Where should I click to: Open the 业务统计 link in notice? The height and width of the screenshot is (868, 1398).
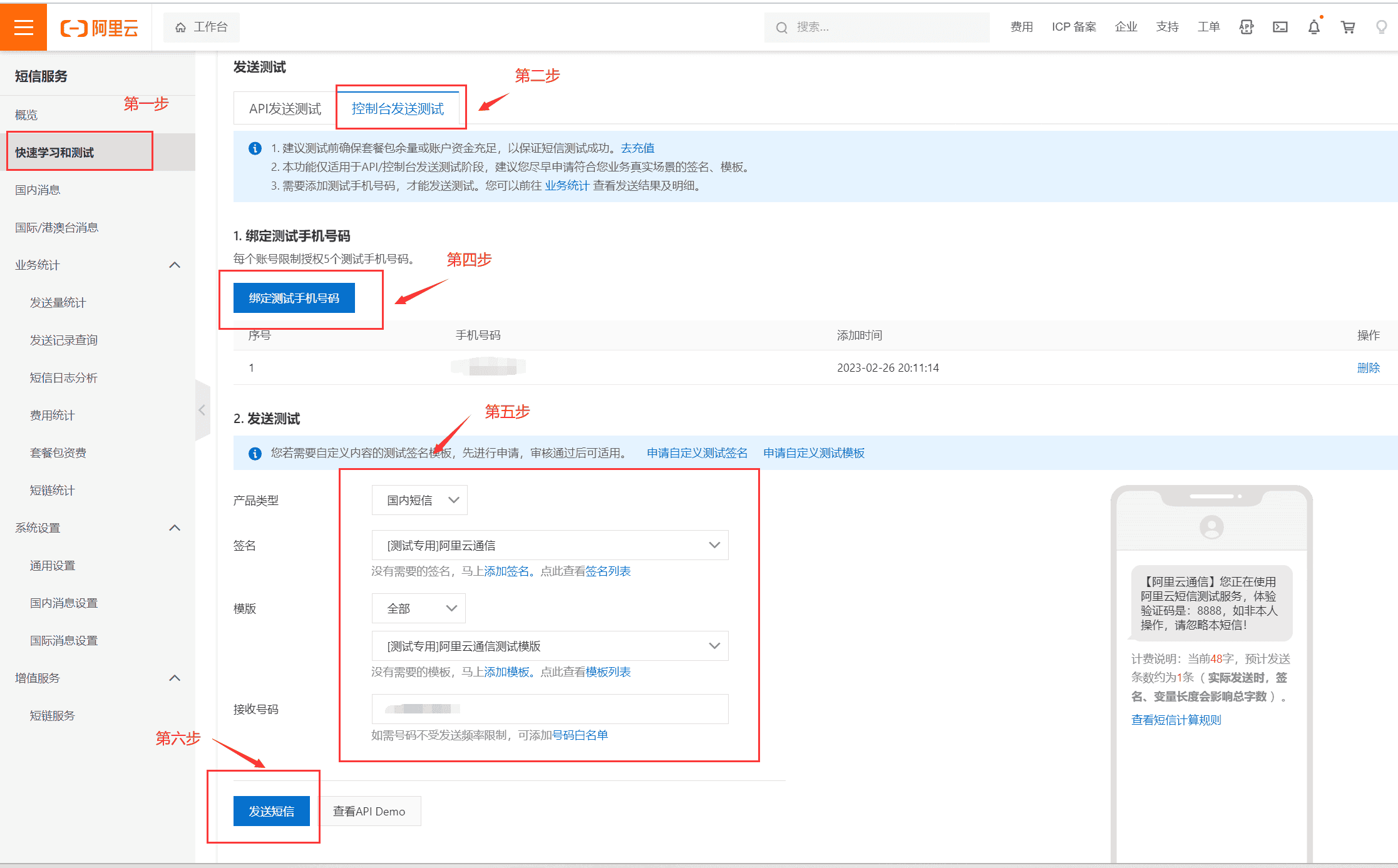[x=567, y=186]
